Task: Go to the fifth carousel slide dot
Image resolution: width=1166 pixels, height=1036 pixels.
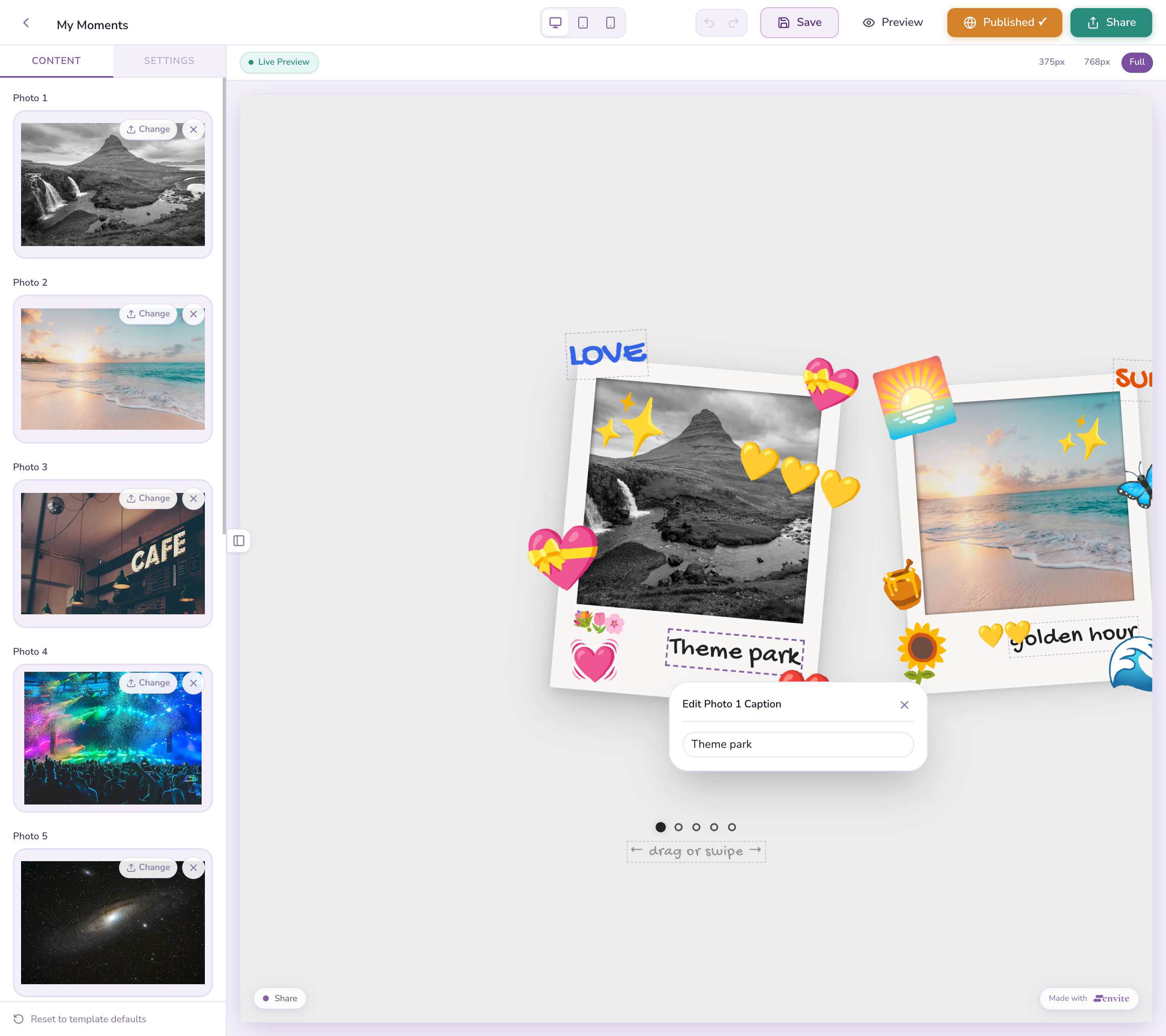Action: pos(732,827)
